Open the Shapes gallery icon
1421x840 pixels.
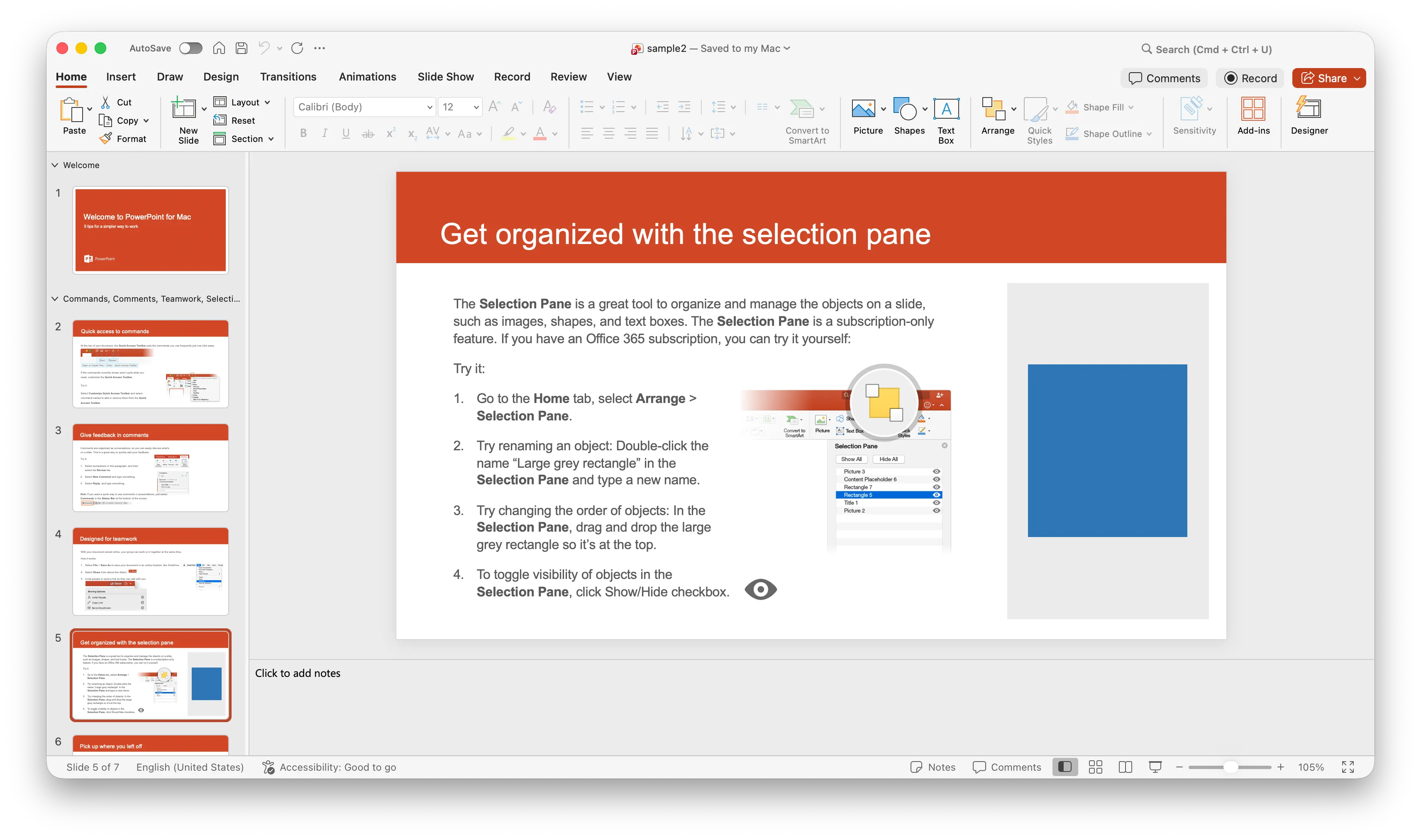coord(905,109)
